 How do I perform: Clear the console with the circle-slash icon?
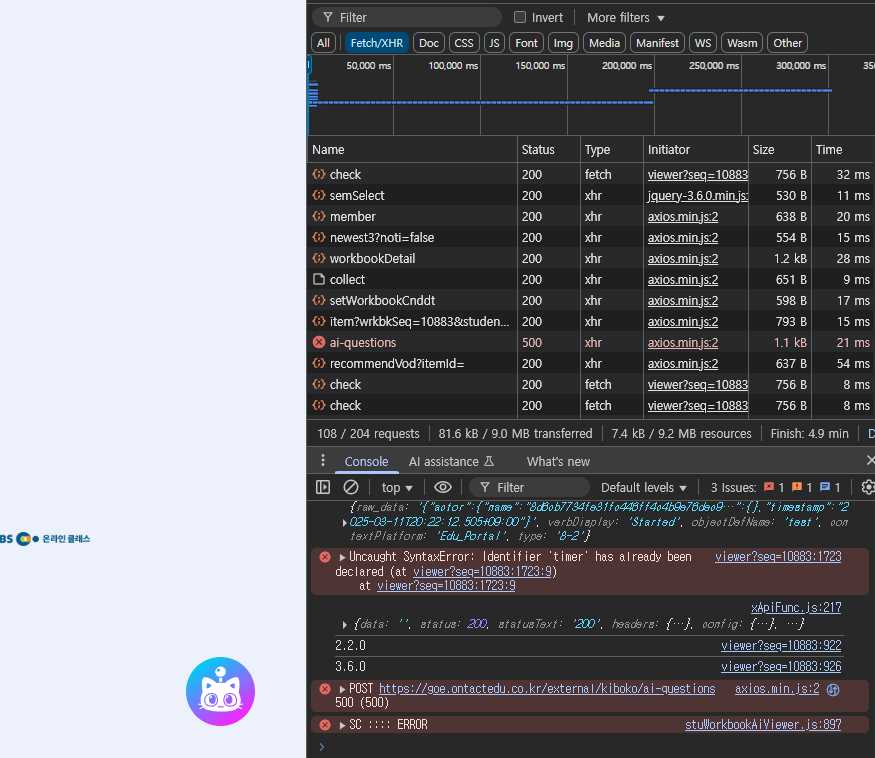pos(351,487)
